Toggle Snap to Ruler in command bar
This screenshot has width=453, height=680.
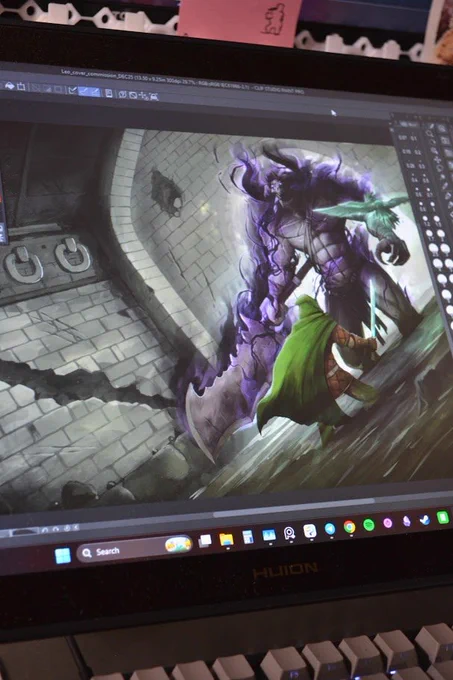click(84, 91)
